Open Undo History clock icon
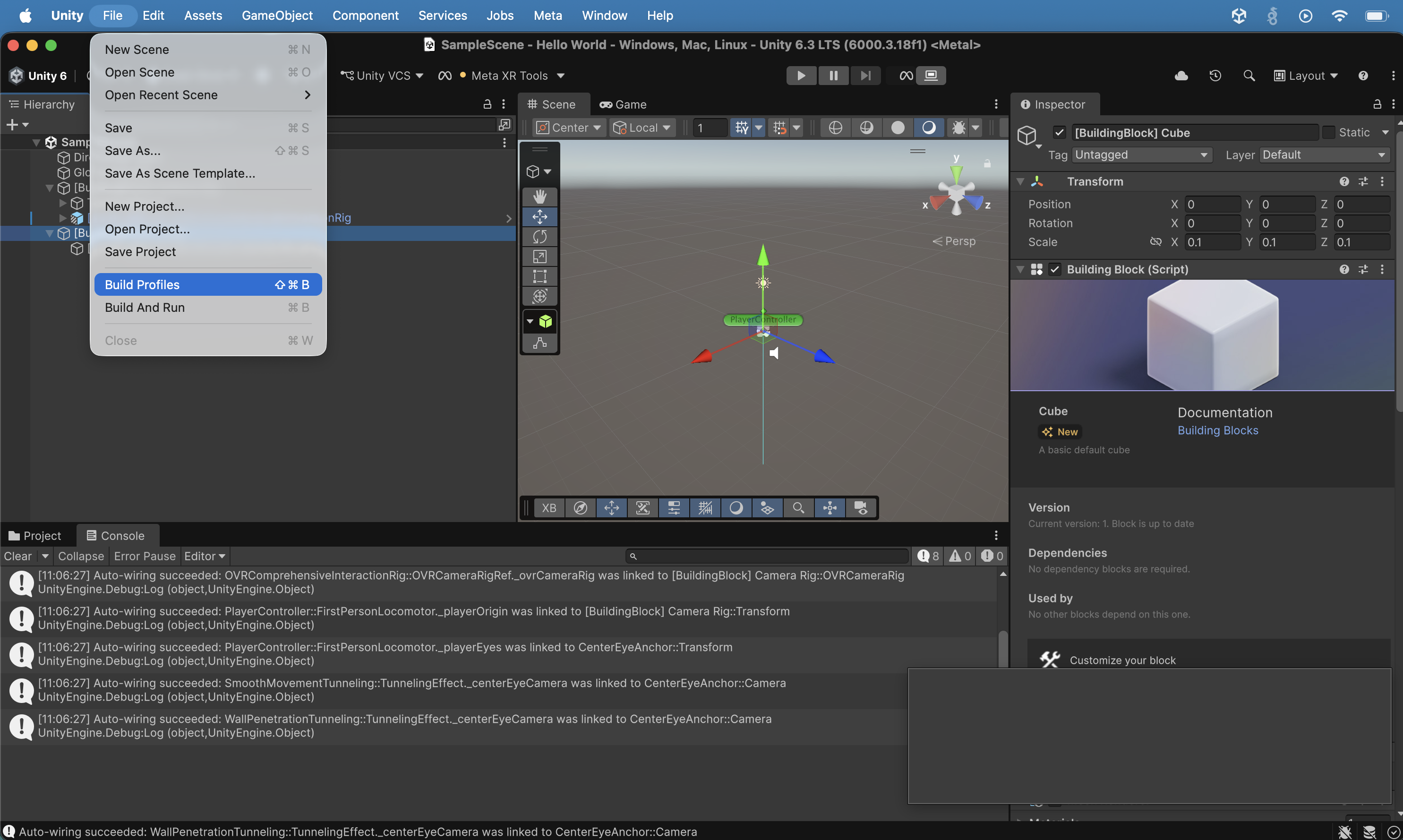The height and width of the screenshot is (840, 1403). click(x=1215, y=75)
